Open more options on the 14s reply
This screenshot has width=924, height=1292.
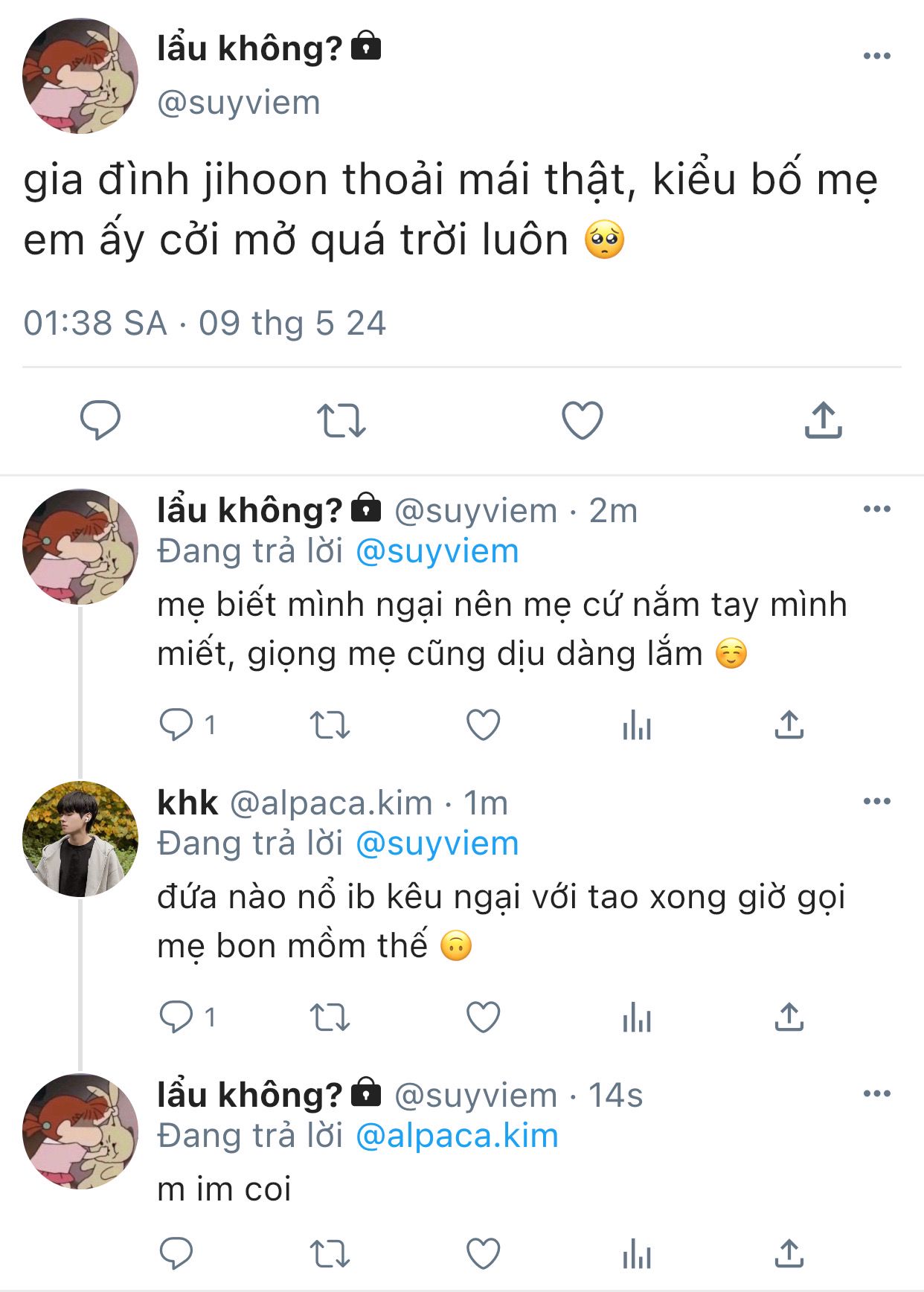(x=877, y=1094)
